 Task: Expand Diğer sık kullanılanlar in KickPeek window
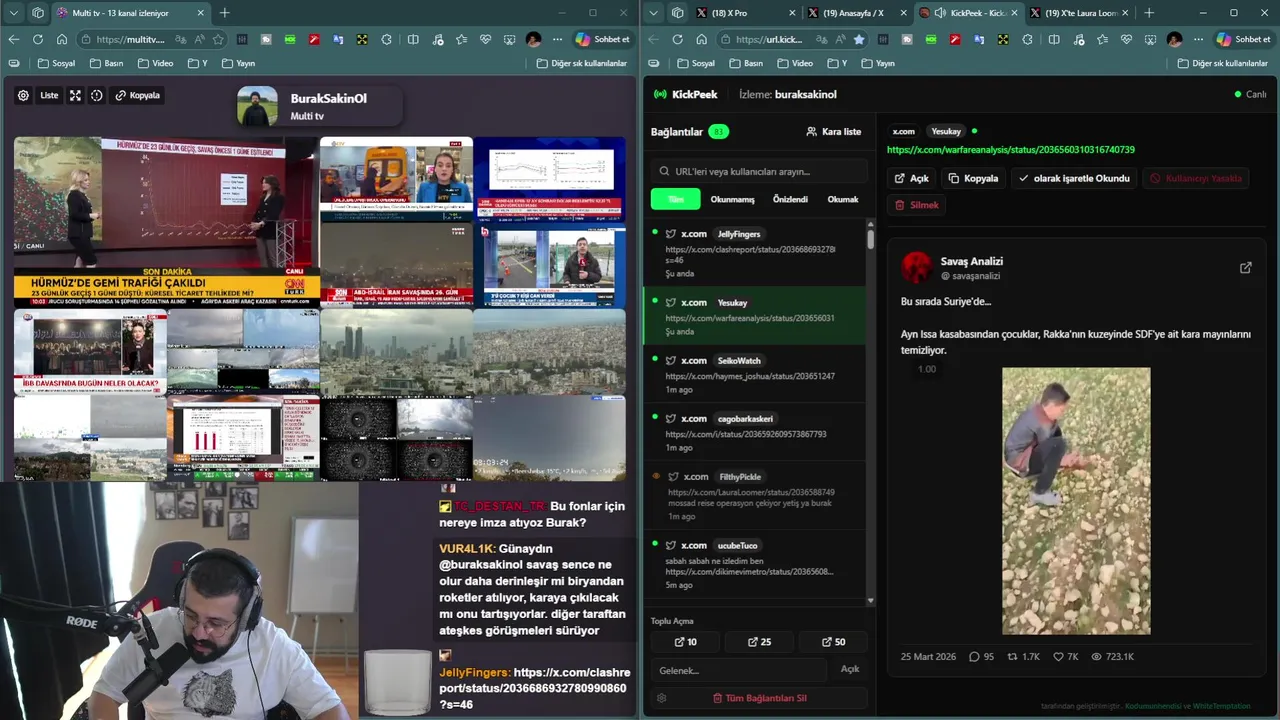coord(1221,63)
